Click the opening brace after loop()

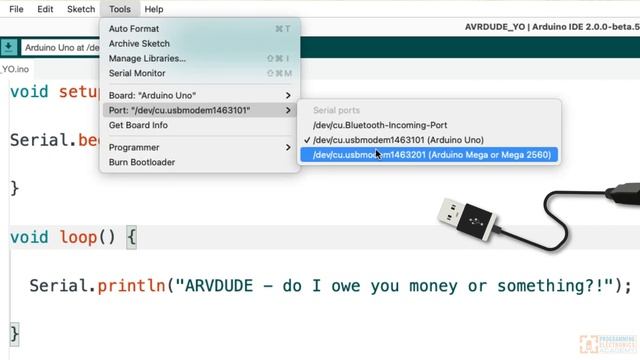[131, 237]
